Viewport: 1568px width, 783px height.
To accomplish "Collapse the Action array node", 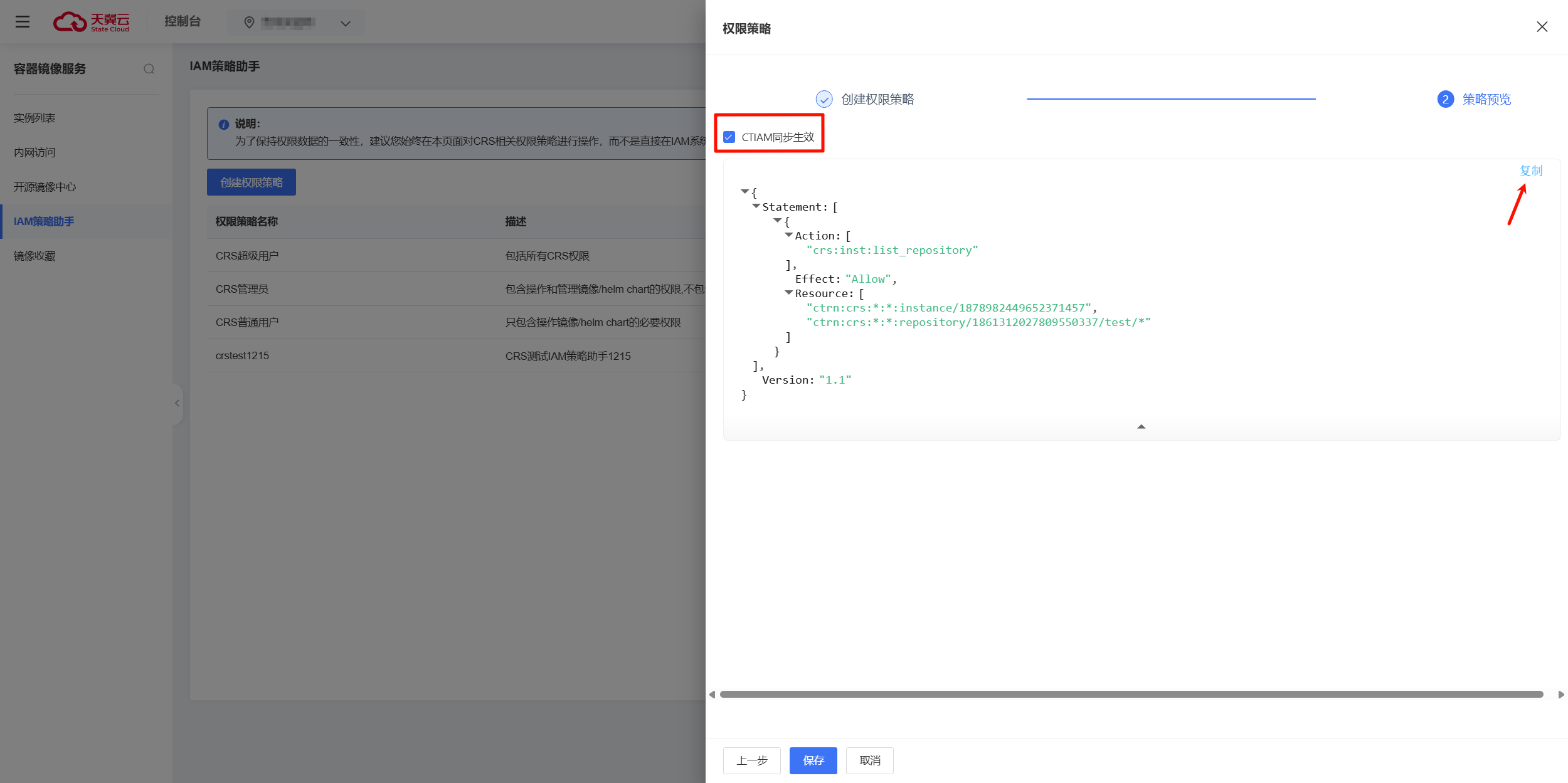I will 788,235.
